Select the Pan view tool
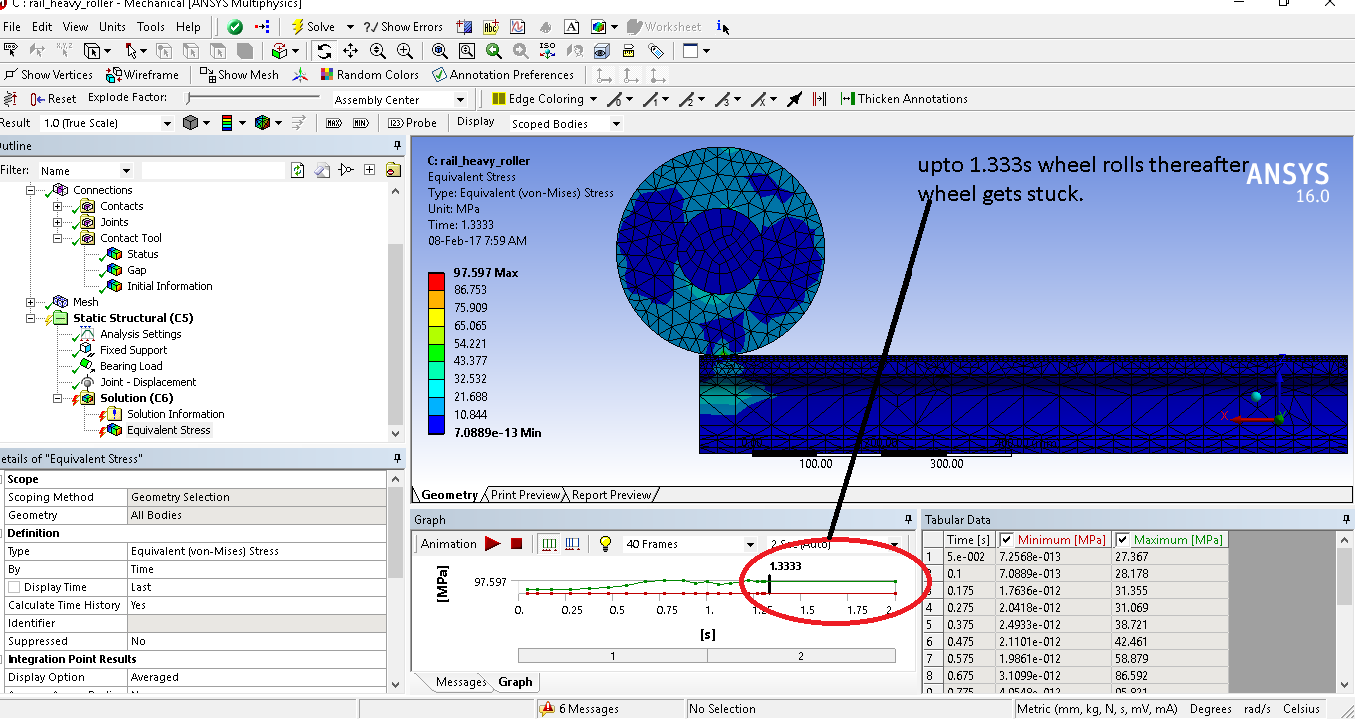The width and height of the screenshot is (1355, 719). [x=351, y=51]
